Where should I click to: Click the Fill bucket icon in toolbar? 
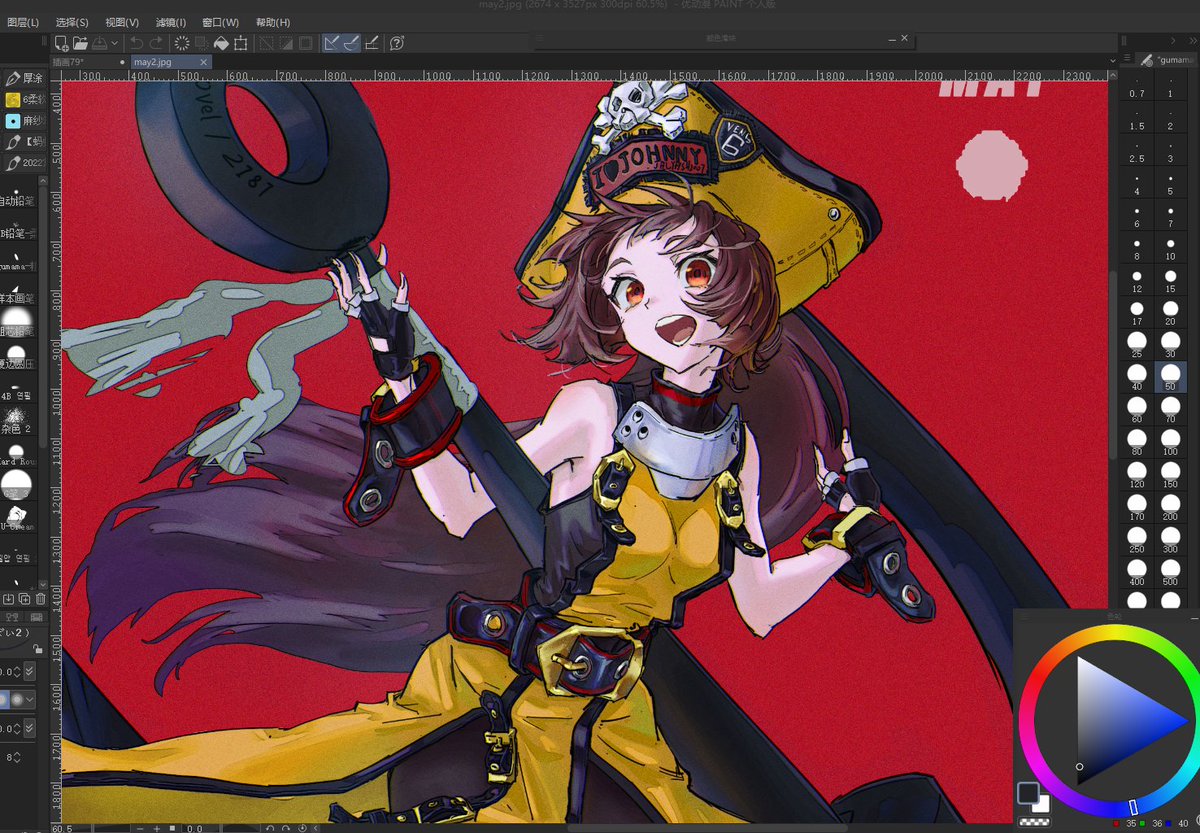221,43
